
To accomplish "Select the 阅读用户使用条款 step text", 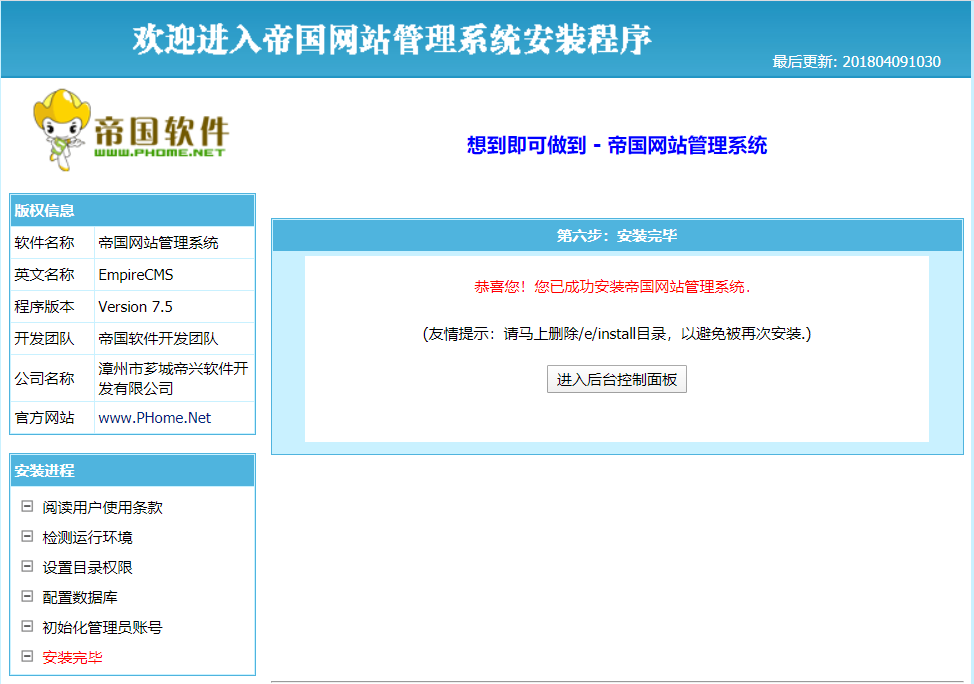I will (102, 508).
